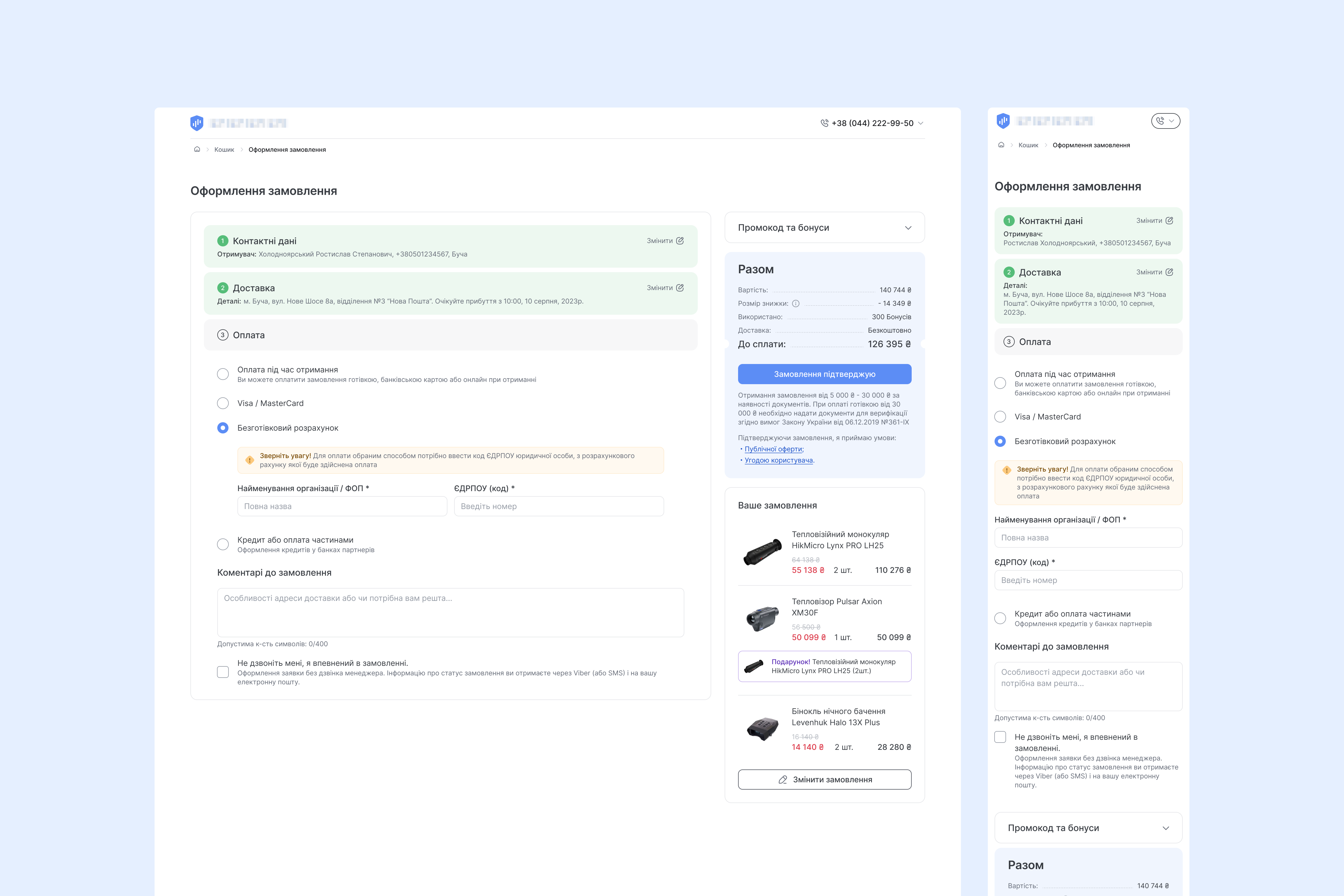1344x896 pixels.
Task: Click Замовлення підтверджую button
Action: [x=824, y=374]
